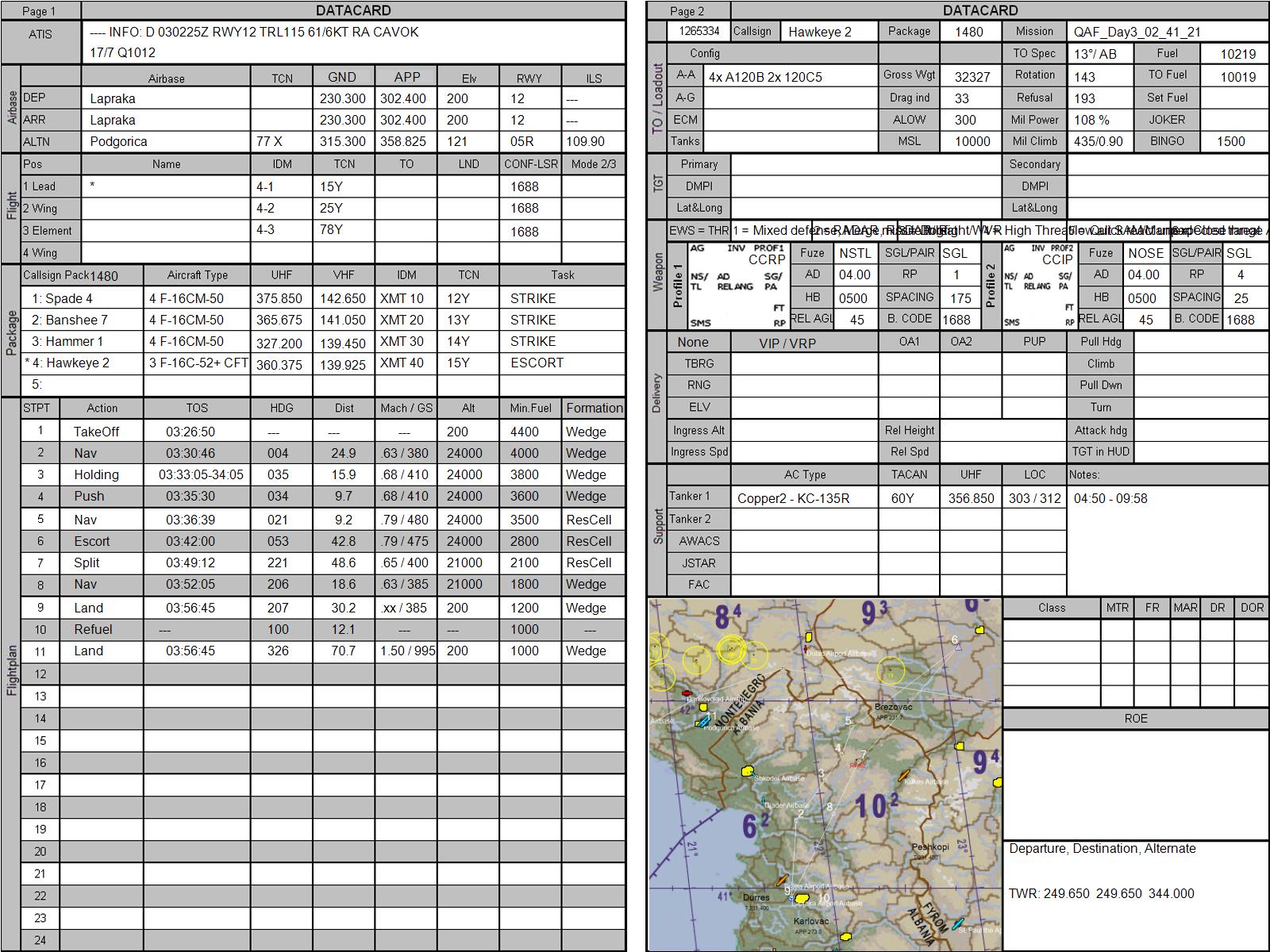
Task: Select Refuel action in steerpoint 10
Action: (x=93, y=629)
